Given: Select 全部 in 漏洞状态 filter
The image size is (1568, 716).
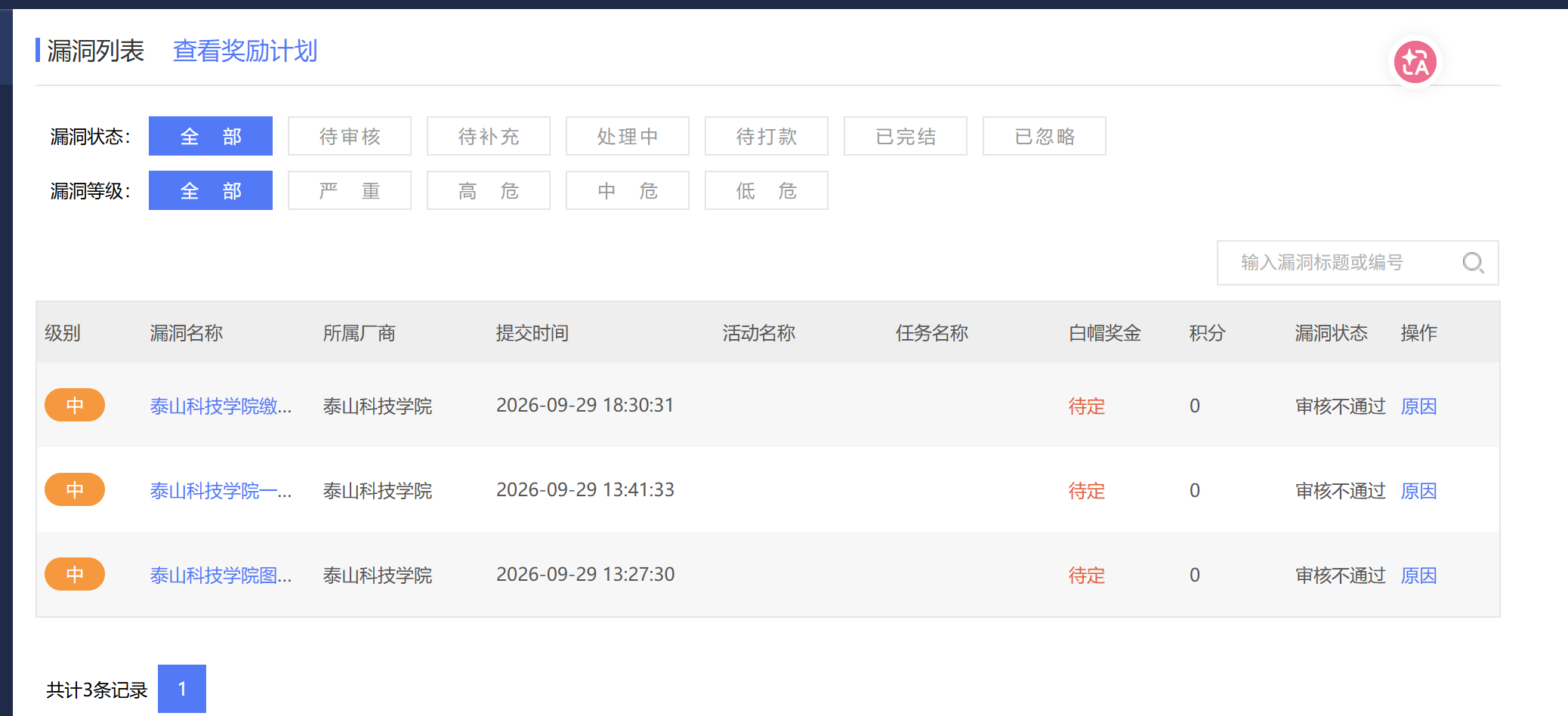Looking at the screenshot, I should [x=211, y=136].
